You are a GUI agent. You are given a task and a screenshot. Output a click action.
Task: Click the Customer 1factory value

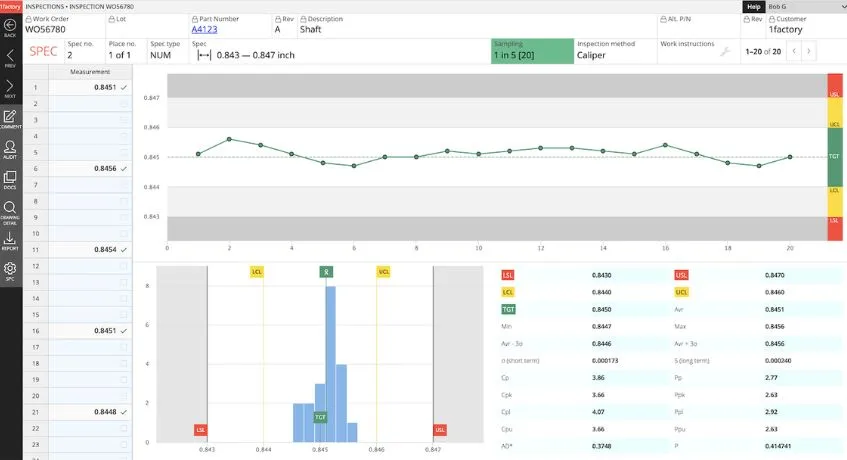click(785, 30)
